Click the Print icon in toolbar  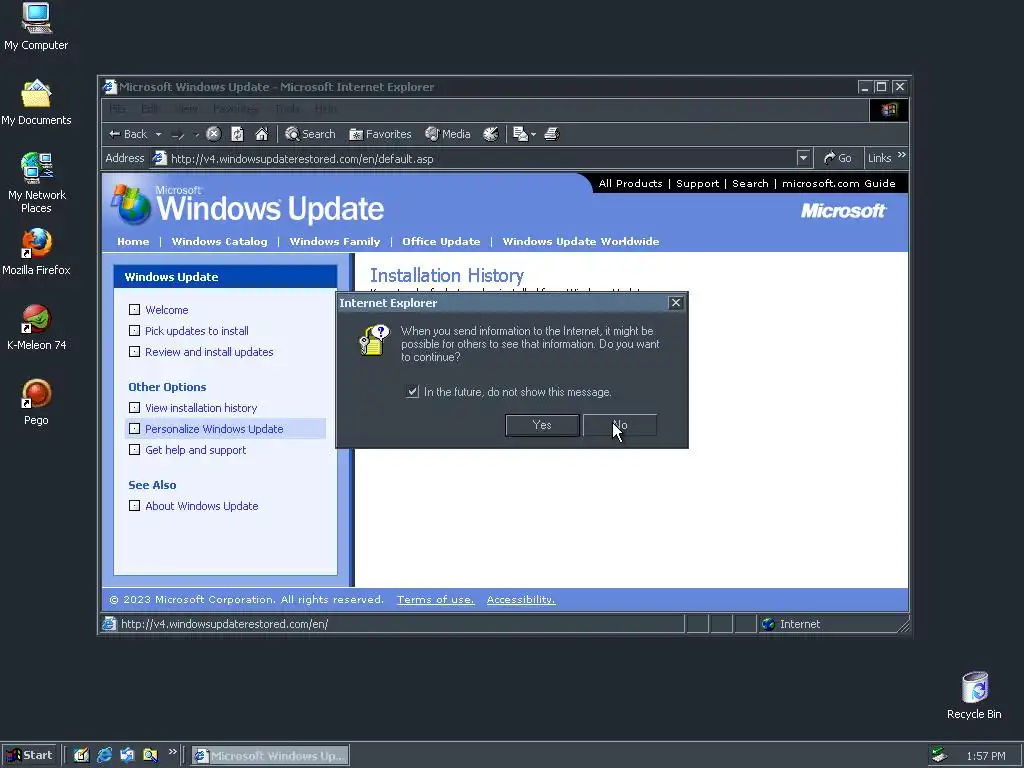pos(552,134)
